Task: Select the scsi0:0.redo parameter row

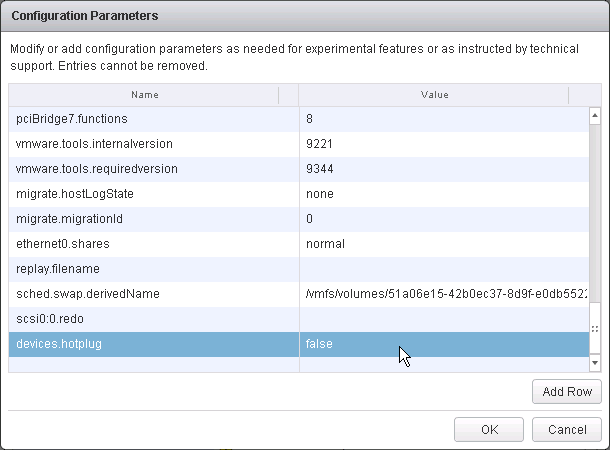Action: (299, 319)
